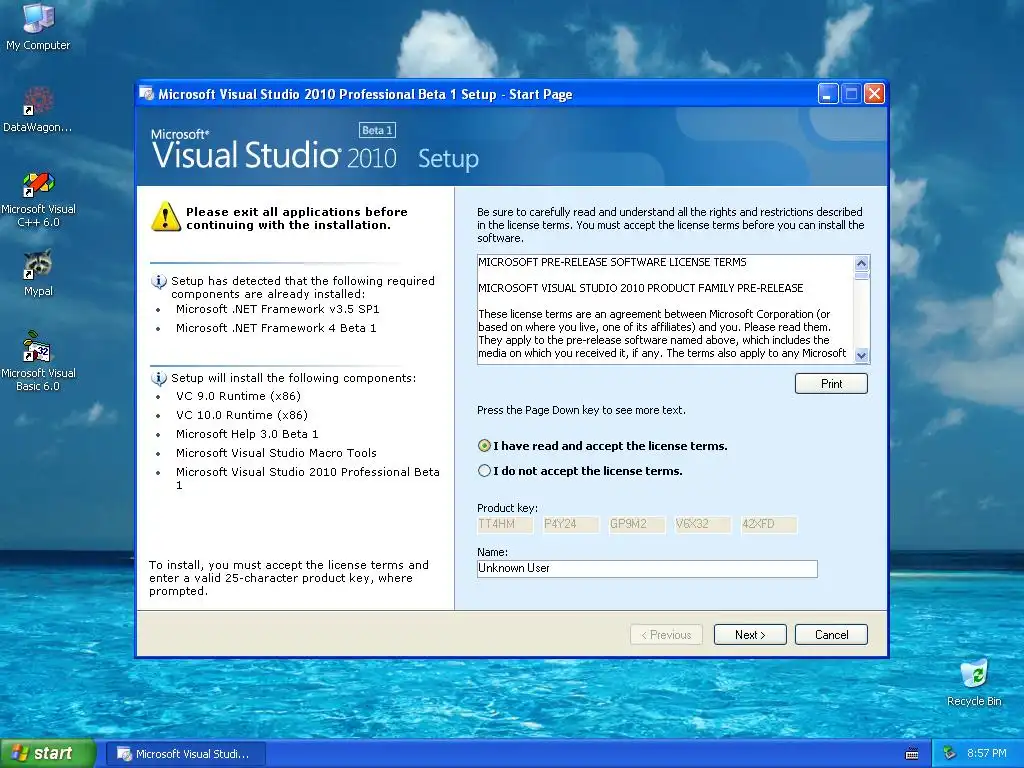Click the 'Microsoft Help 3.0 Beta 1' entry
The width and height of the screenshot is (1024, 768).
pyautogui.click(x=247, y=434)
